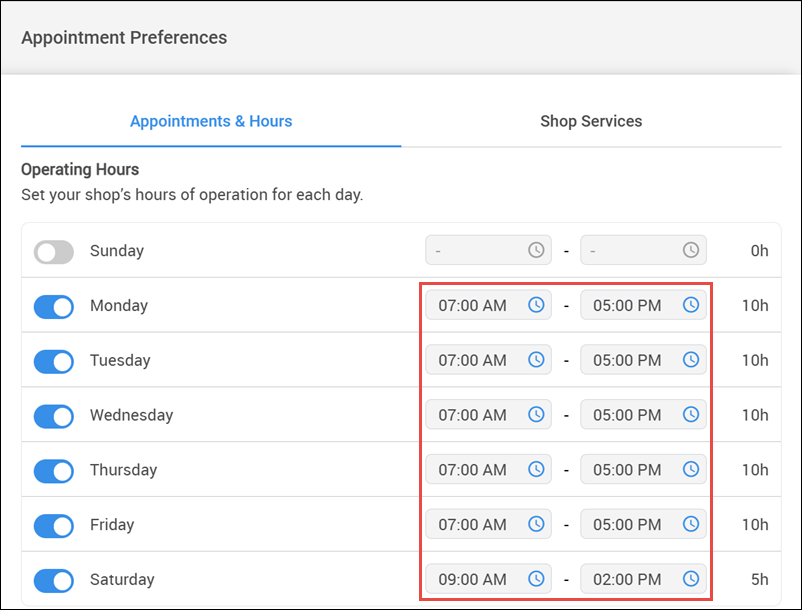802x610 pixels.
Task: Click the clock icon beside Thursday's start time
Action: coord(535,469)
